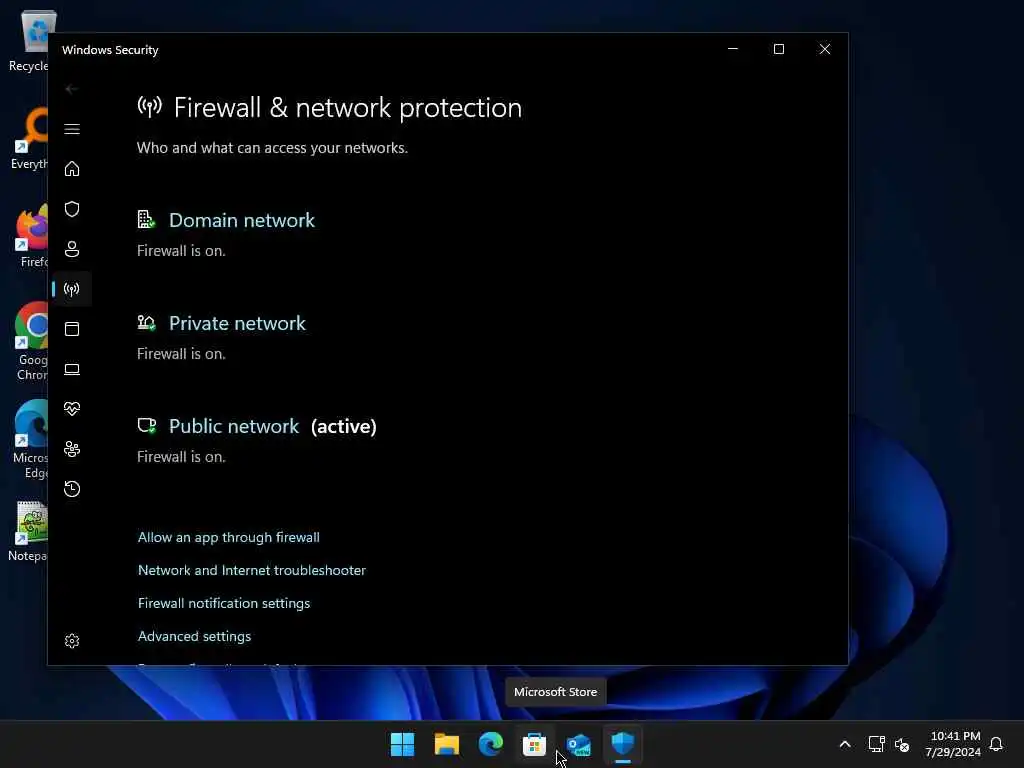Open Protection history clock icon
1024x768 pixels.
(x=72, y=488)
